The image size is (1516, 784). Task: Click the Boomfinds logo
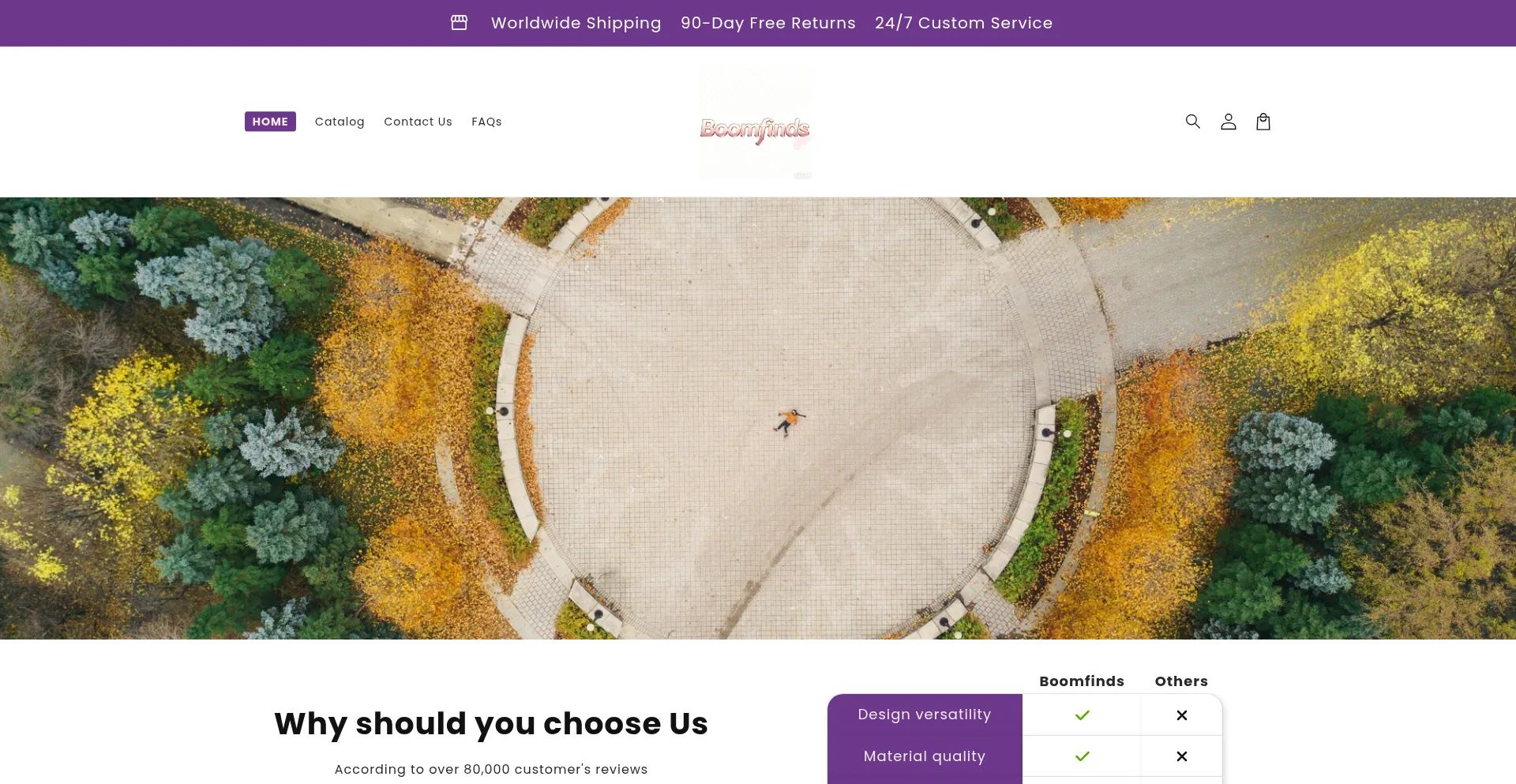click(x=755, y=123)
